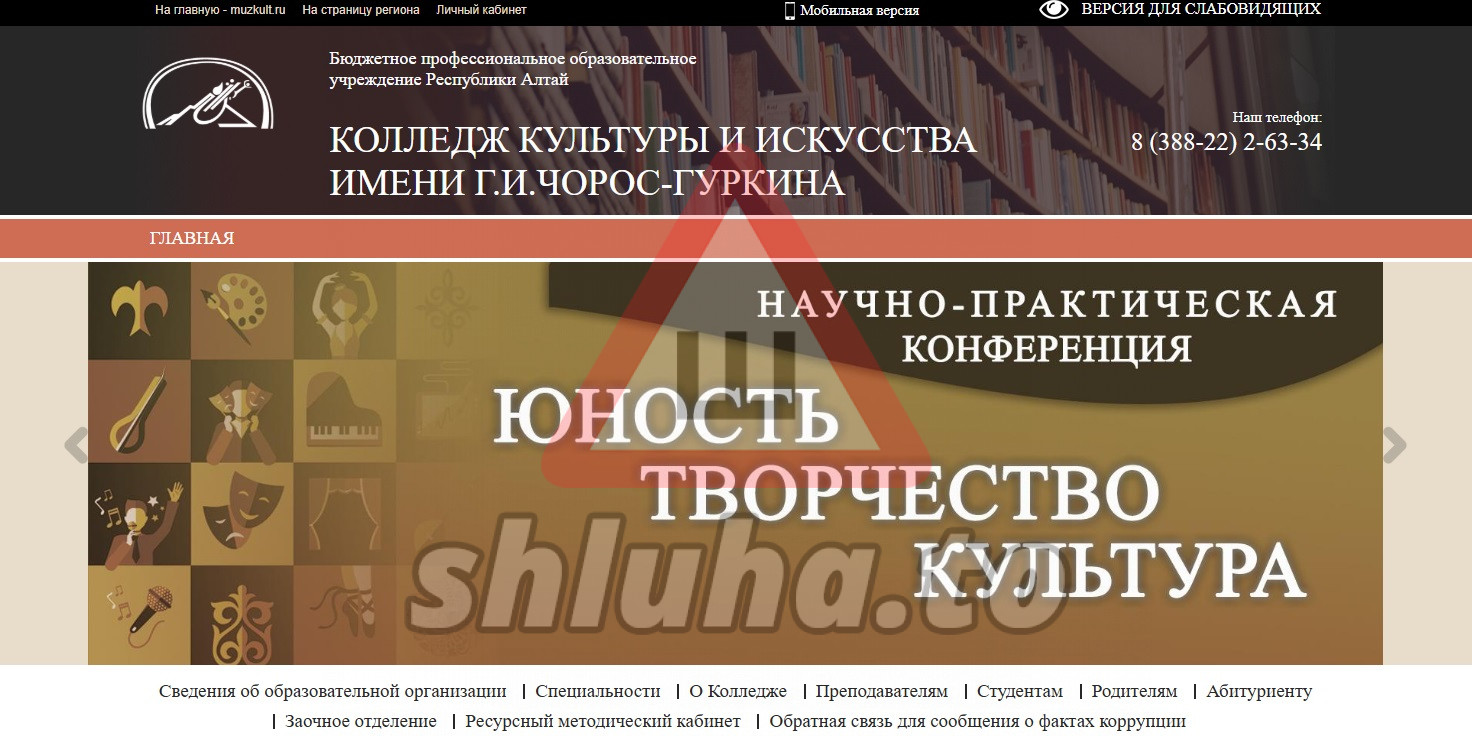Click the corruption feedback link 'Обратная связь'
This screenshot has width=1472, height=736.
977,721
